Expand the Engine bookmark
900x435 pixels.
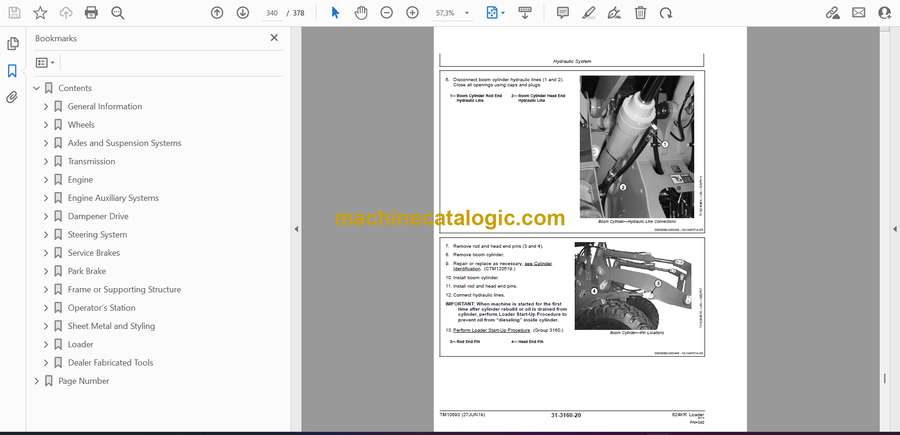46,180
